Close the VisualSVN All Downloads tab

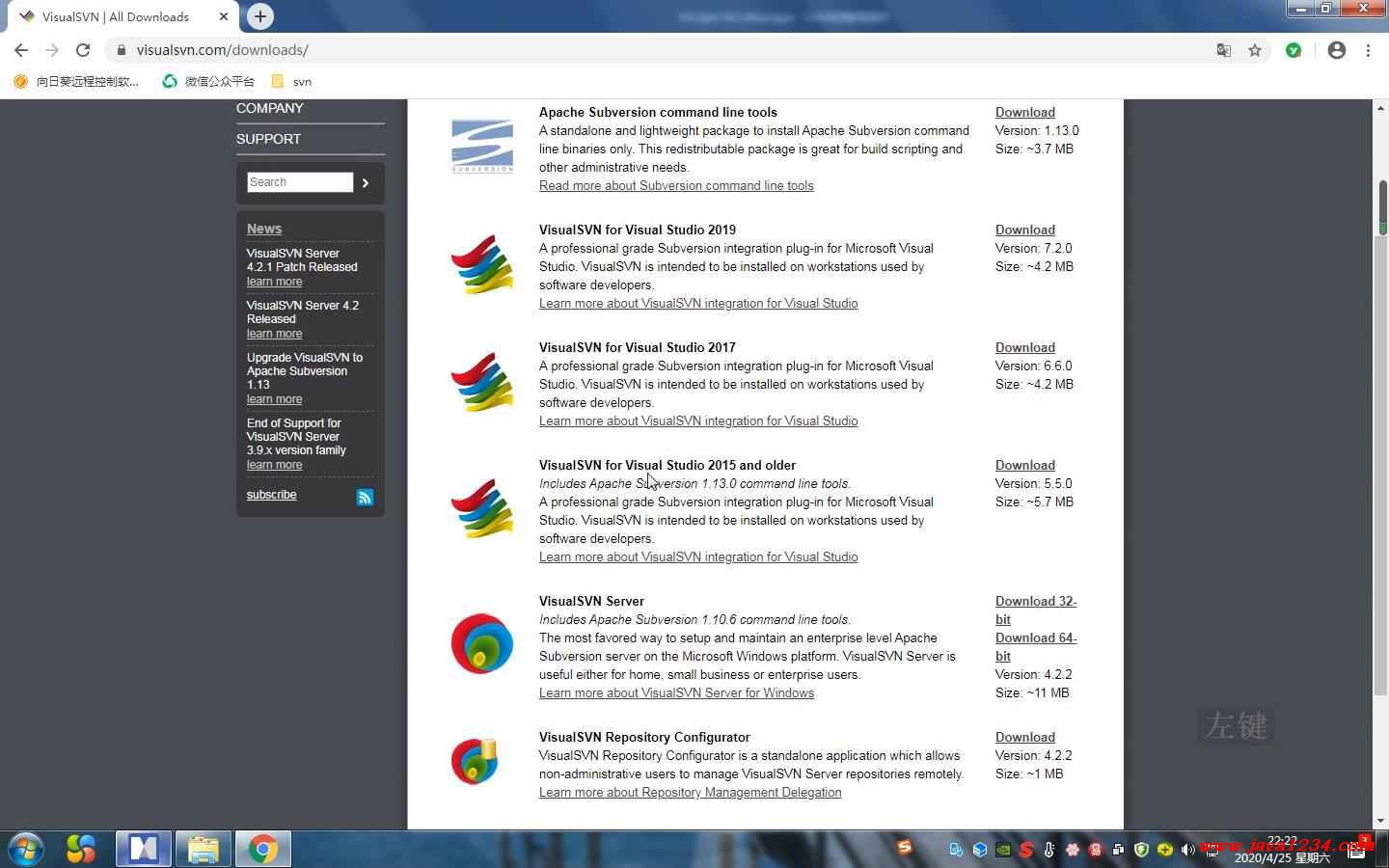pyautogui.click(x=223, y=16)
